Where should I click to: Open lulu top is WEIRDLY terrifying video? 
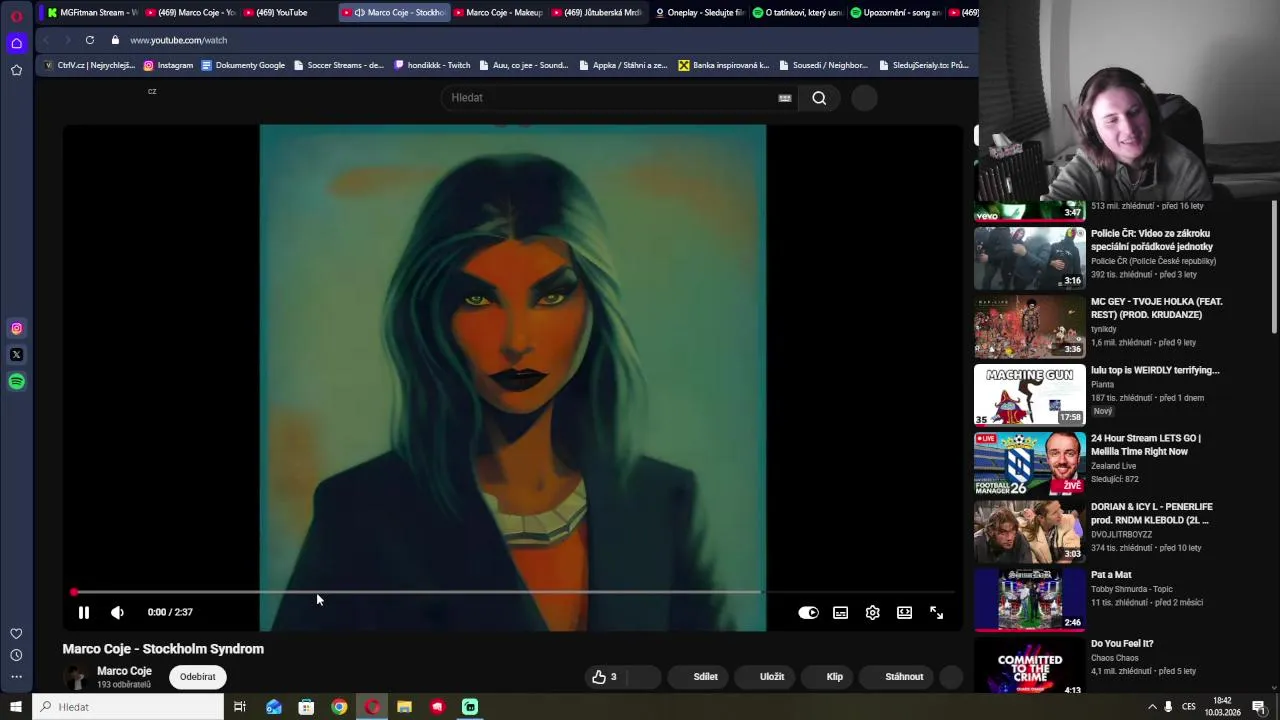pyautogui.click(x=1029, y=394)
